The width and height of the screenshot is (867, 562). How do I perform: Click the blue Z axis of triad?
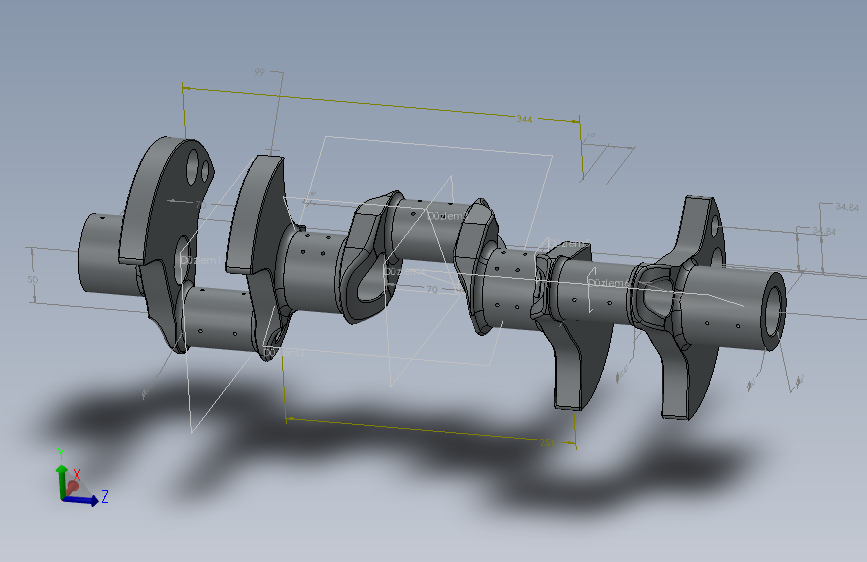click(81, 500)
